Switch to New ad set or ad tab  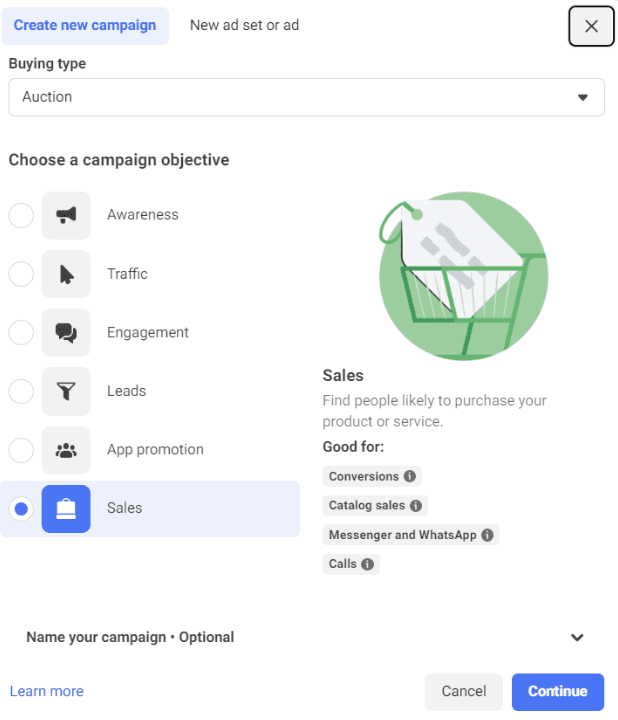pos(244,25)
